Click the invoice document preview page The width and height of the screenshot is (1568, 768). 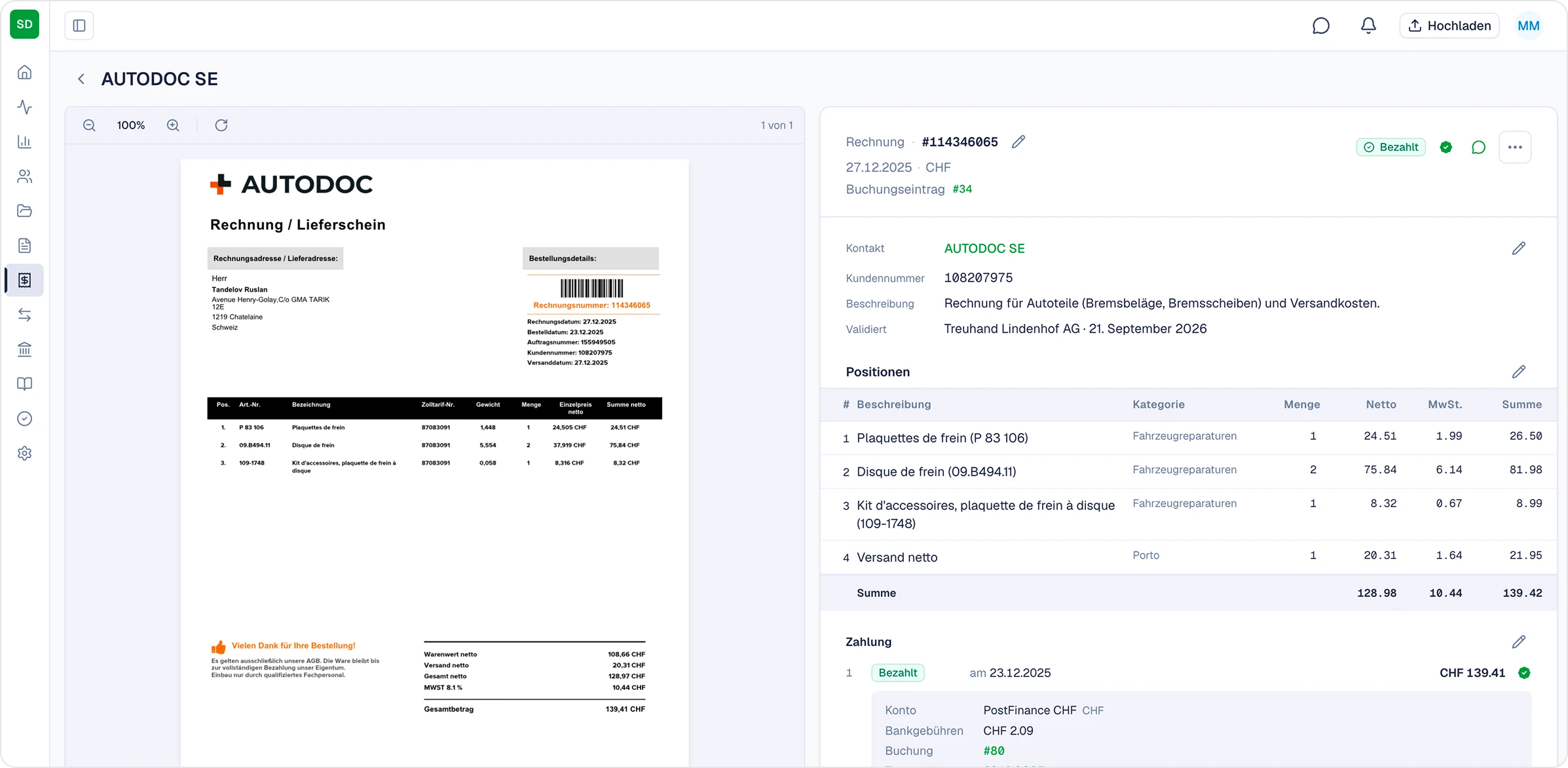[x=435, y=462]
